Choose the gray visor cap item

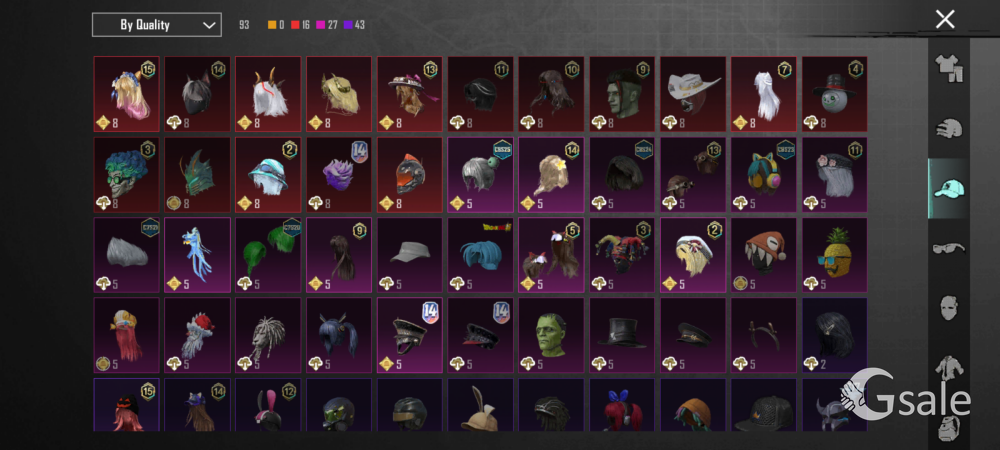click(409, 255)
